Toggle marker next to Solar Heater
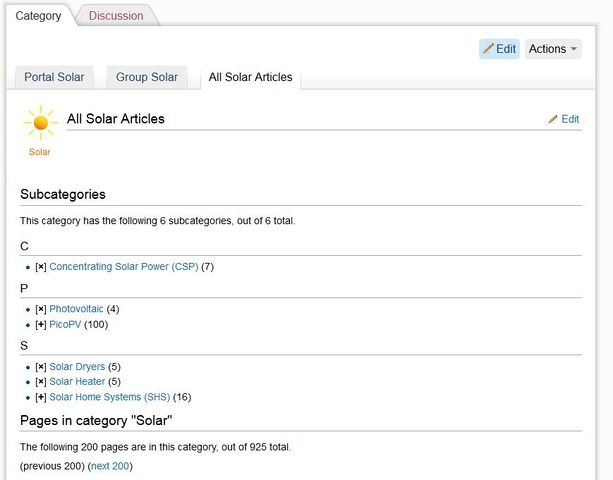This screenshot has width=613, height=480. tap(41, 382)
